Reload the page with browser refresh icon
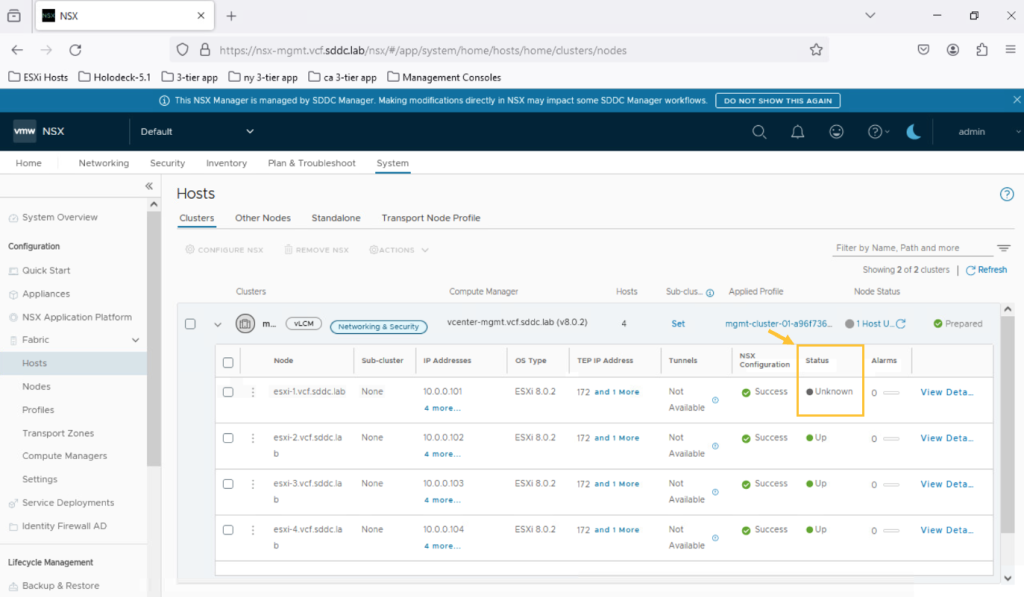The height and width of the screenshot is (597, 1024). pos(75,50)
